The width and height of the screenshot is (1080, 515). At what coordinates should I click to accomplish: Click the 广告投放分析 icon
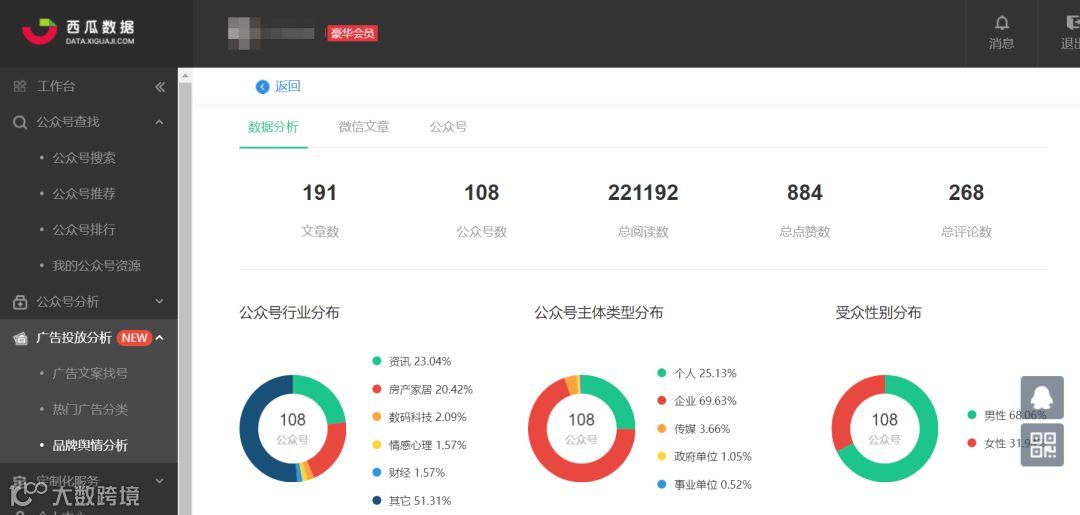point(21,337)
